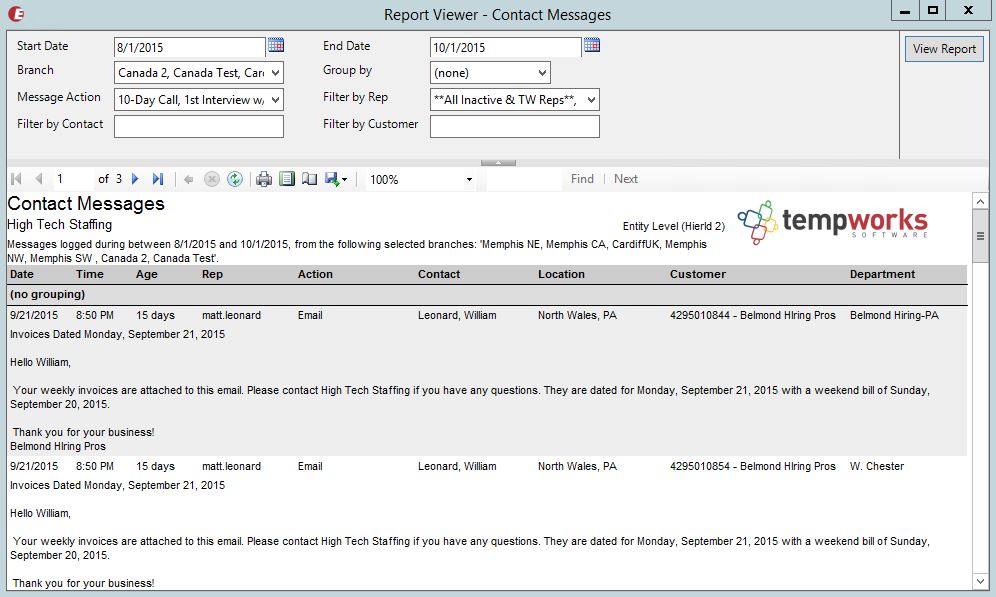996x597 pixels.
Task: Open the Message Action dropdown
Action: (276, 99)
